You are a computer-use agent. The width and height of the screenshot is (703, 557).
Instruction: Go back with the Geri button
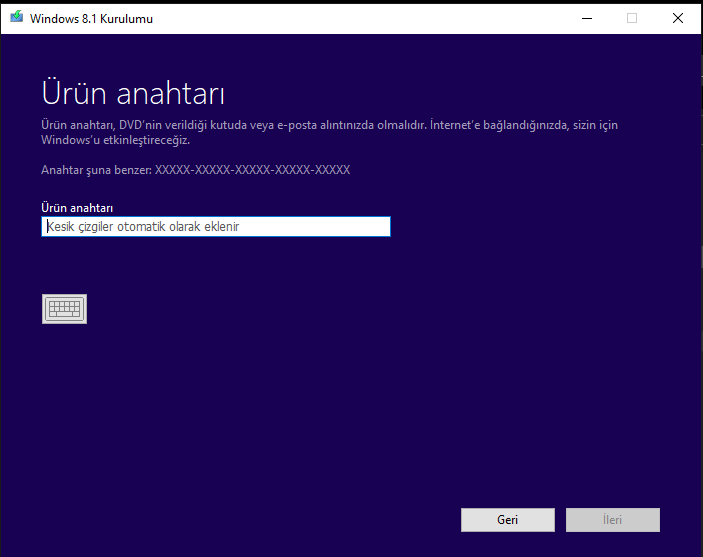point(508,520)
